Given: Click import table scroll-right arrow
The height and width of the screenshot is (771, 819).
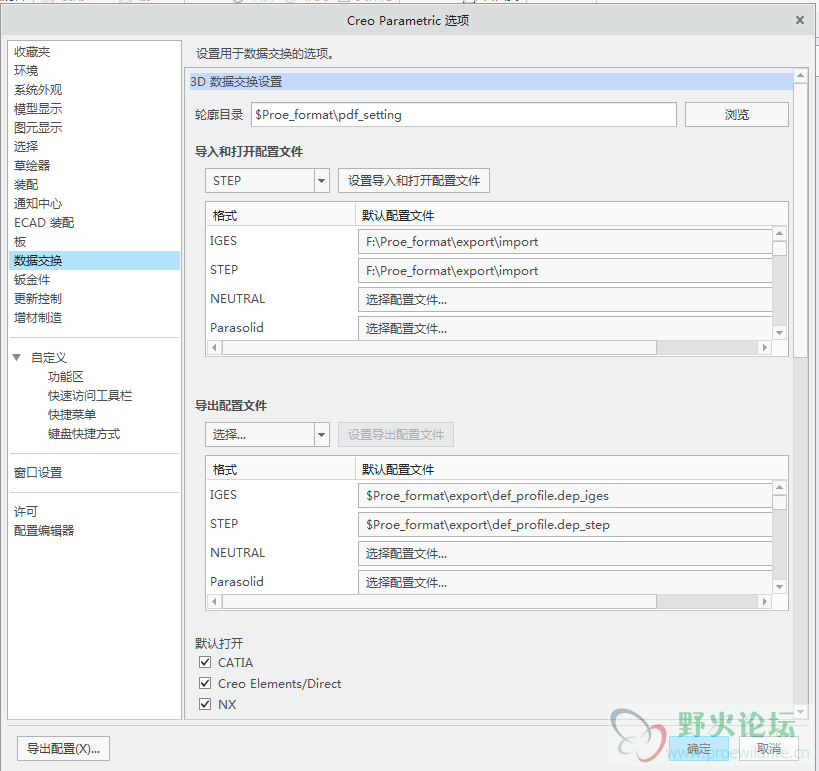Looking at the screenshot, I should 765,347.
